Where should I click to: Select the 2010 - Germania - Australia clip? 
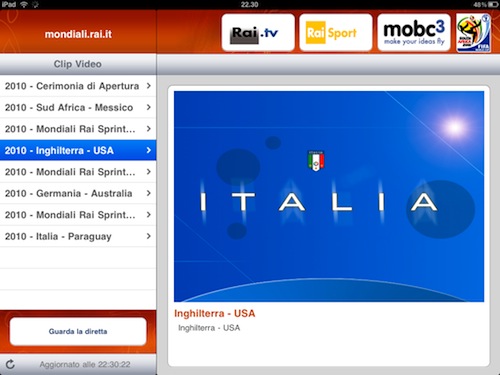click(x=78, y=193)
